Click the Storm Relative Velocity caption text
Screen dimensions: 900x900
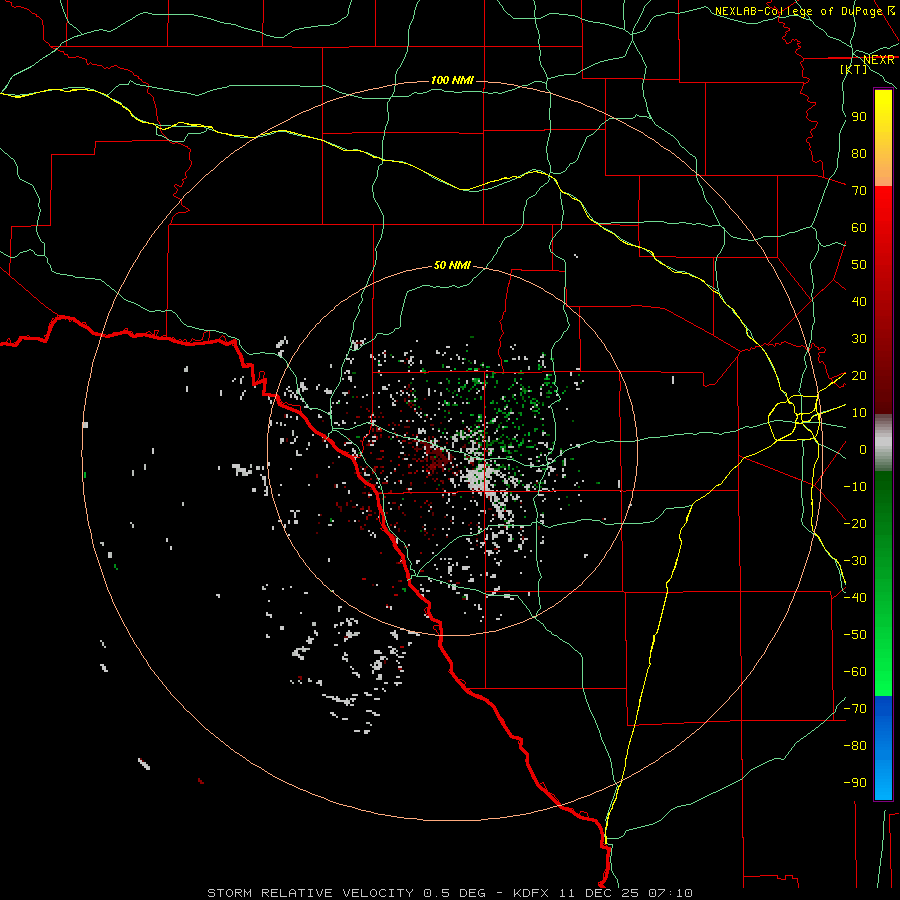pyautogui.click(x=450, y=893)
